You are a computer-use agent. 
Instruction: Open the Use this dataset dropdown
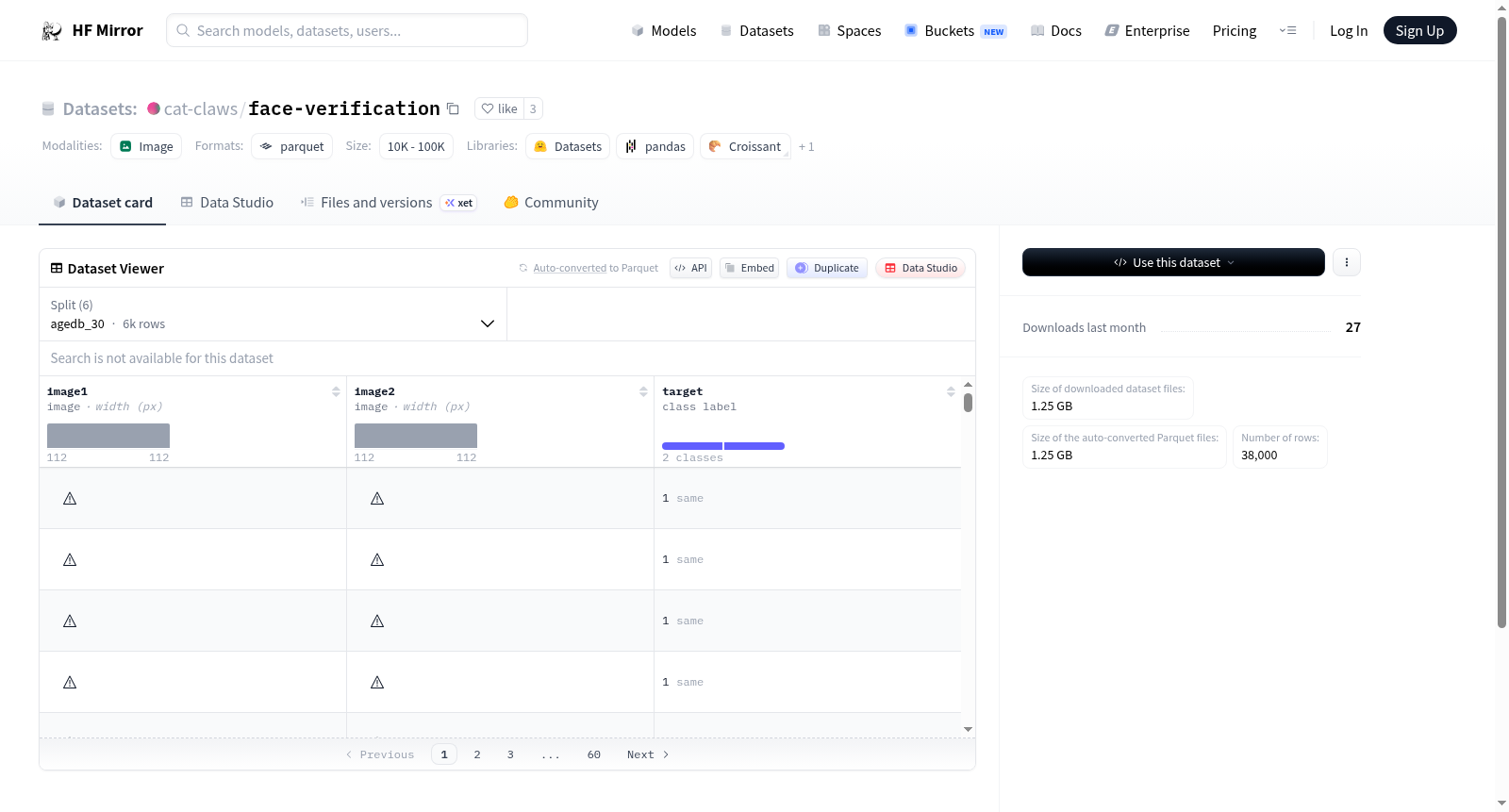tap(1173, 262)
